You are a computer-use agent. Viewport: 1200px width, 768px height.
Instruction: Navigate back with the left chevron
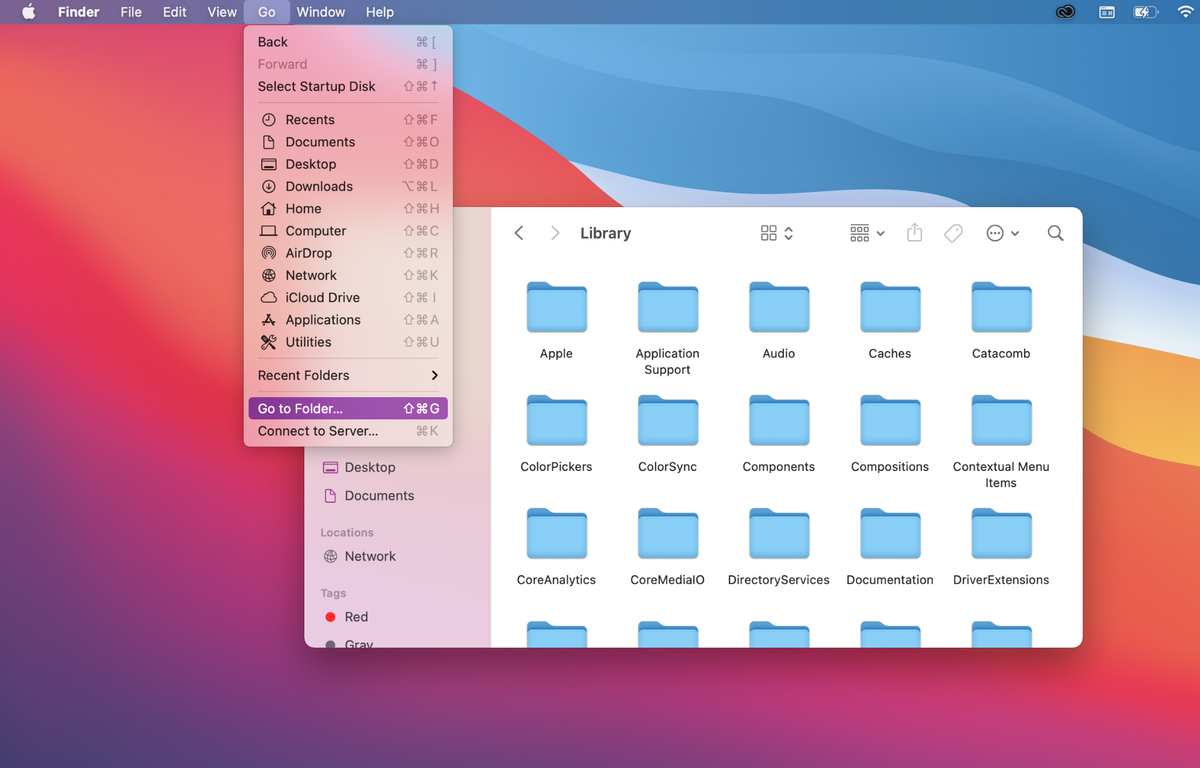pyautogui.click(x=519, y=233)
